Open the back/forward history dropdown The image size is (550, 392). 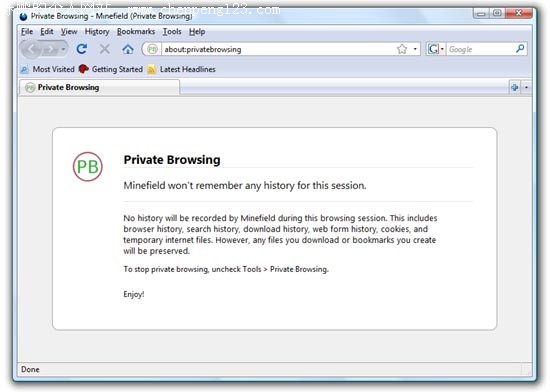coord(63,49)
